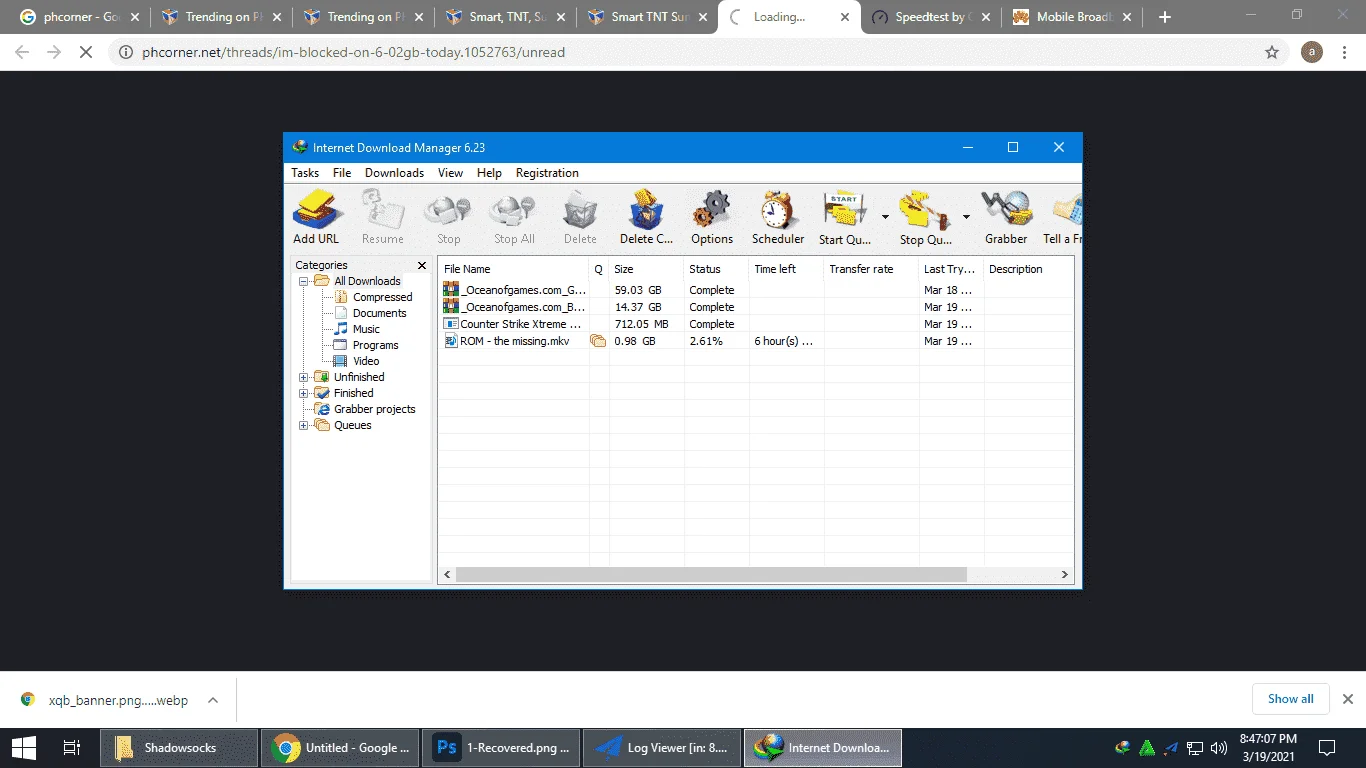Sort by Description column header
Screen dimensions: 1366x768
[x=1028, y=269]
